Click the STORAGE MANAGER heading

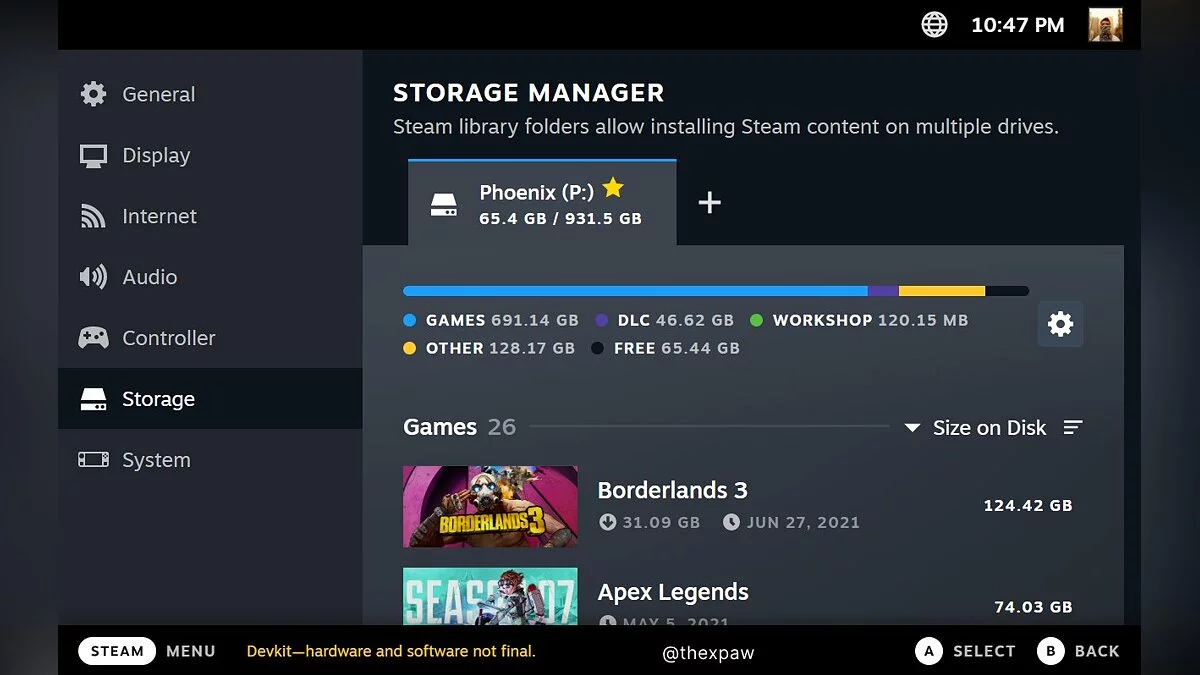point(528,93)
